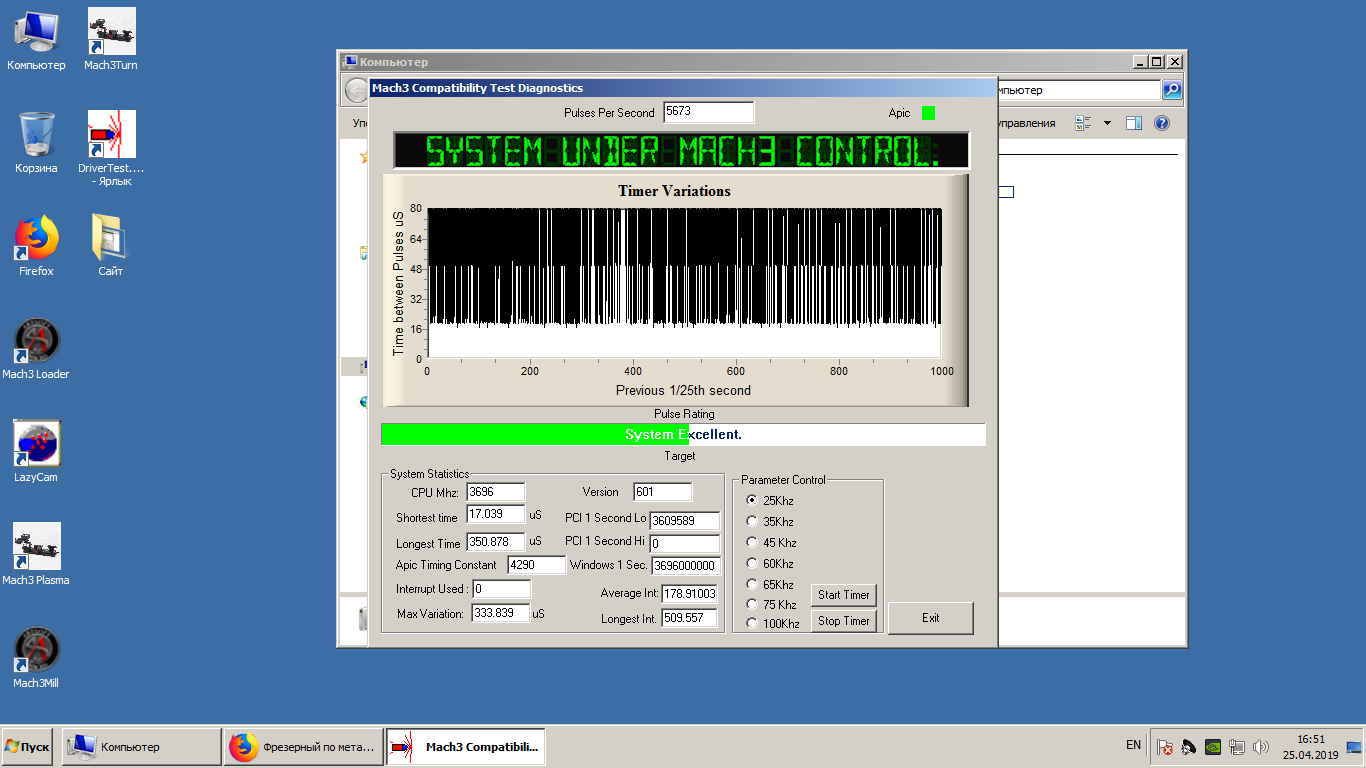Toggle the preview pane in Компьютер window
Image resolution: width=1366 pixels, height=768 pixels.
pos(1133,123)
